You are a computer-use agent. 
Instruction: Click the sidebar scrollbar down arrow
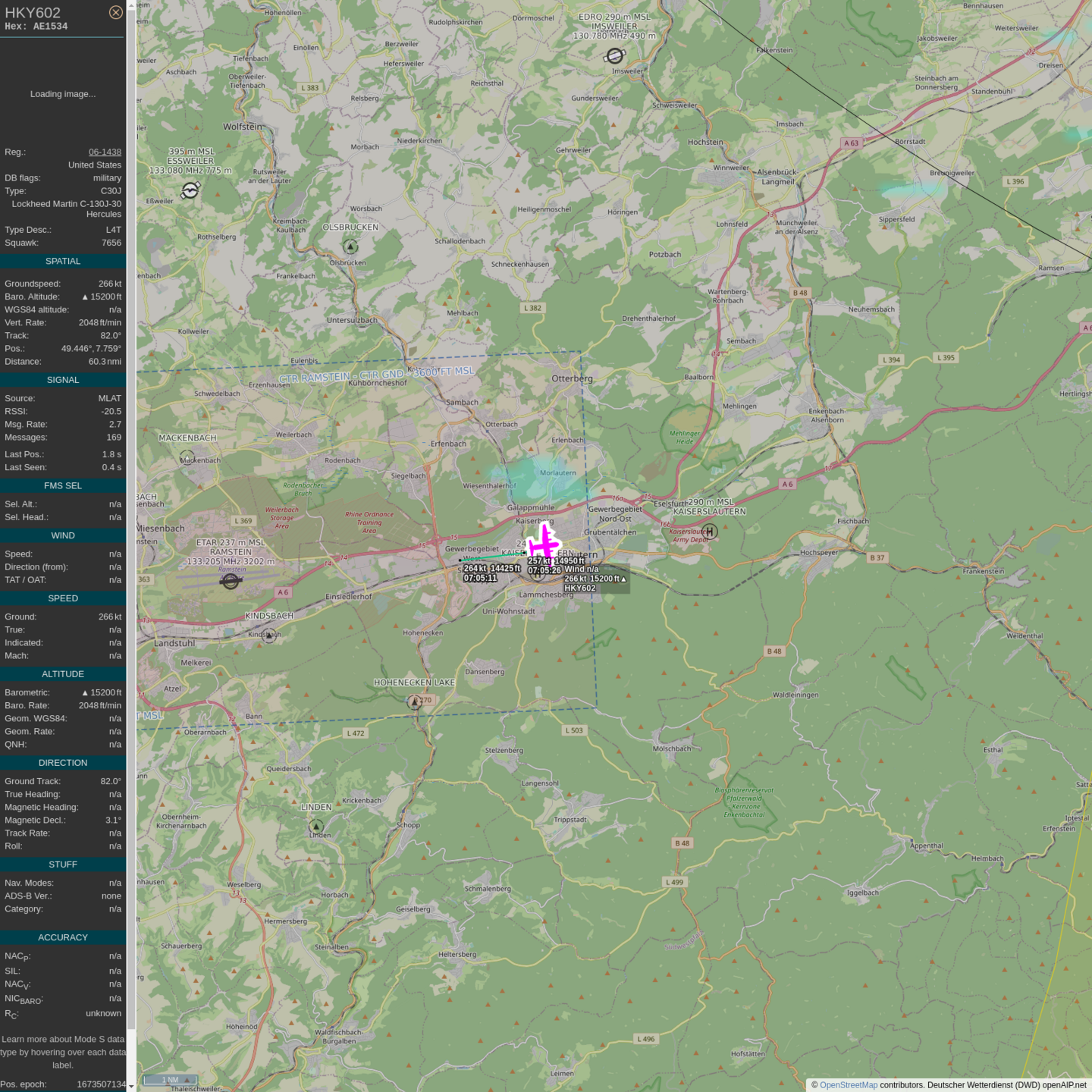coord(131,1086)
